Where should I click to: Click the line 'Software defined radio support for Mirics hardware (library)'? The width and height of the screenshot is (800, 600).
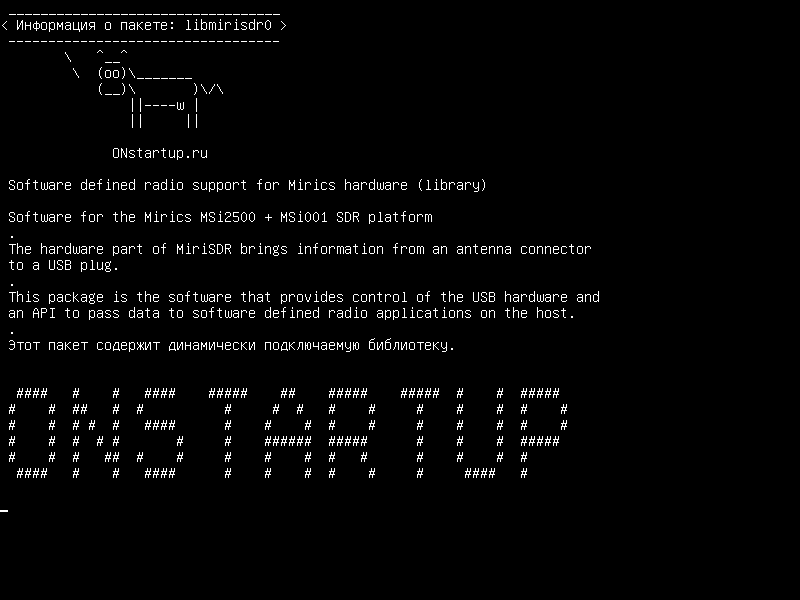coord(247,185)
